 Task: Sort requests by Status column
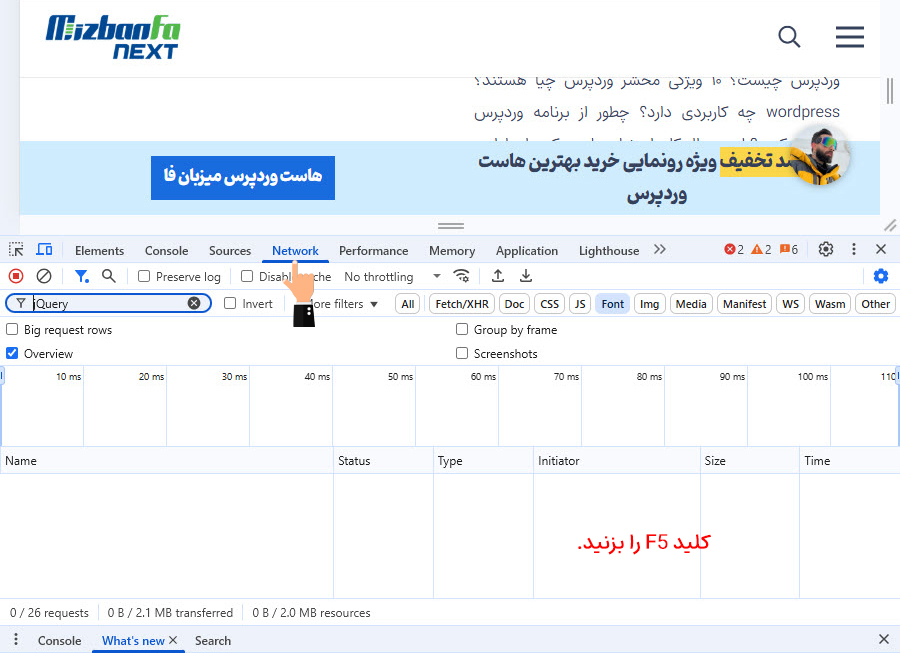(383, 461)
